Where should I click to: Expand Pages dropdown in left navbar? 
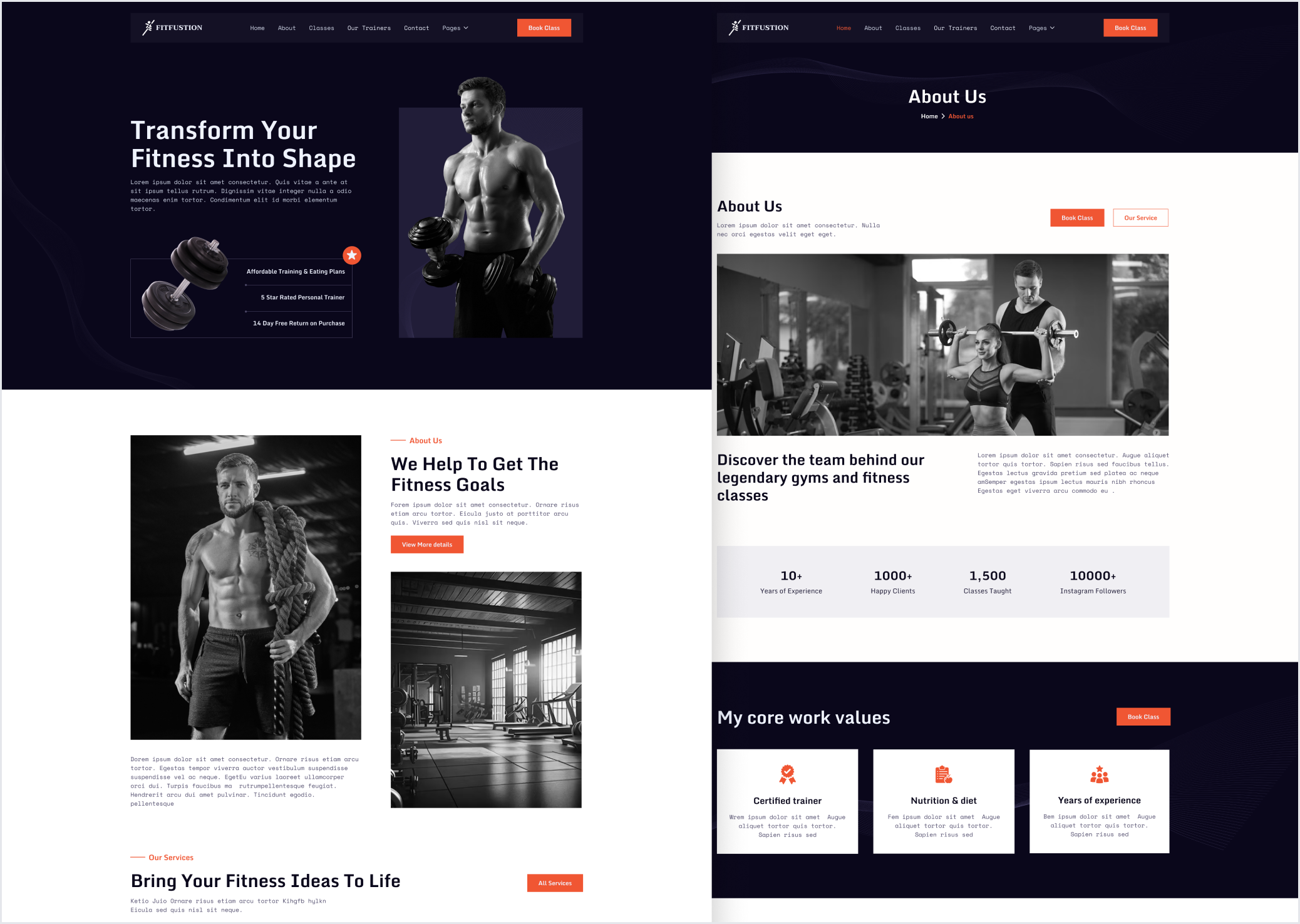pos(455,28)
